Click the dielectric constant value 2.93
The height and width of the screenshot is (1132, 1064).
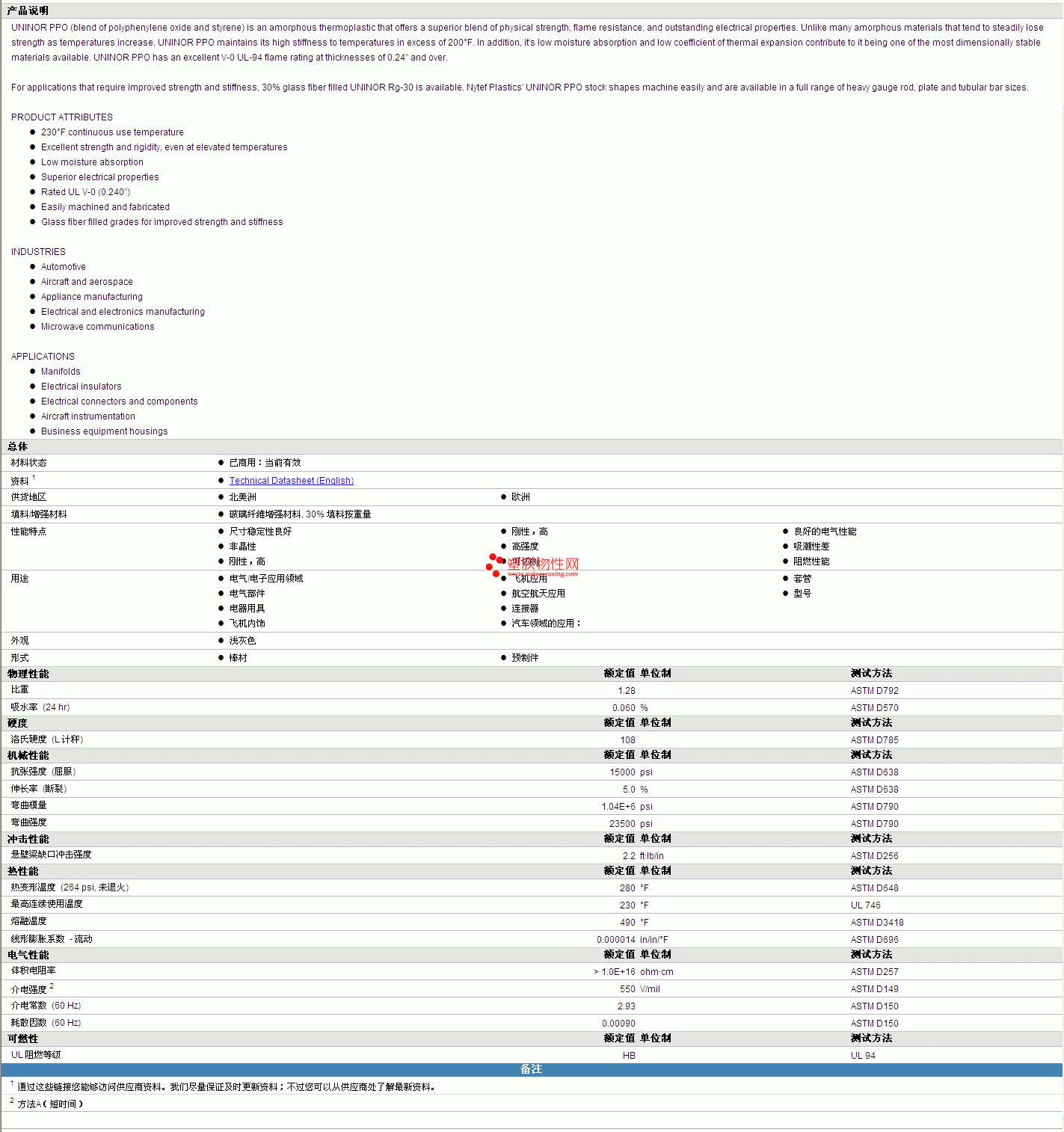click(627, 1006)
